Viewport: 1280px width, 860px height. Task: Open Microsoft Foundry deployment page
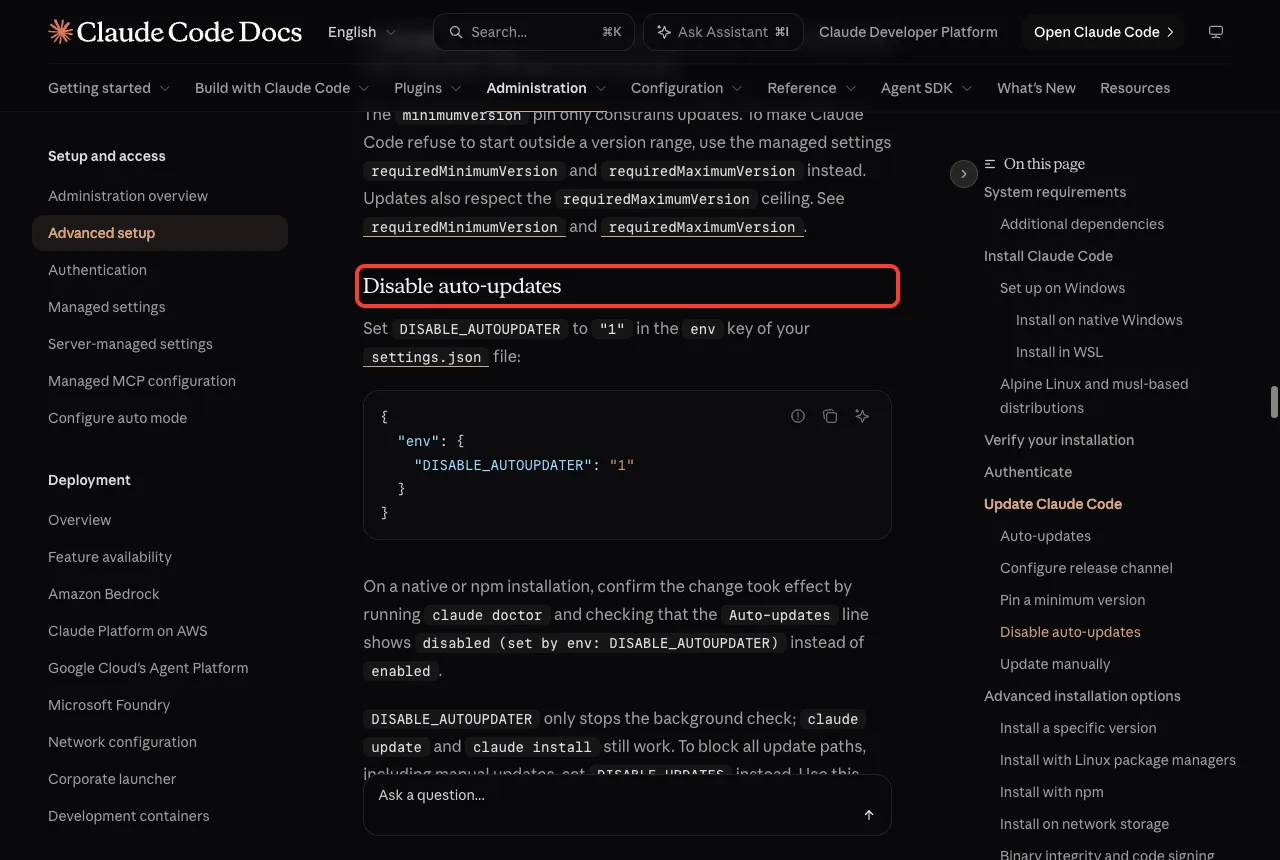click(109, 705)
